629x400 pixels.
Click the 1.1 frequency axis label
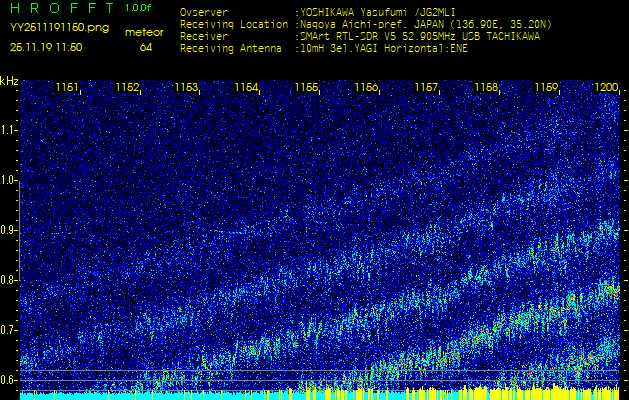tap(7, 130)
